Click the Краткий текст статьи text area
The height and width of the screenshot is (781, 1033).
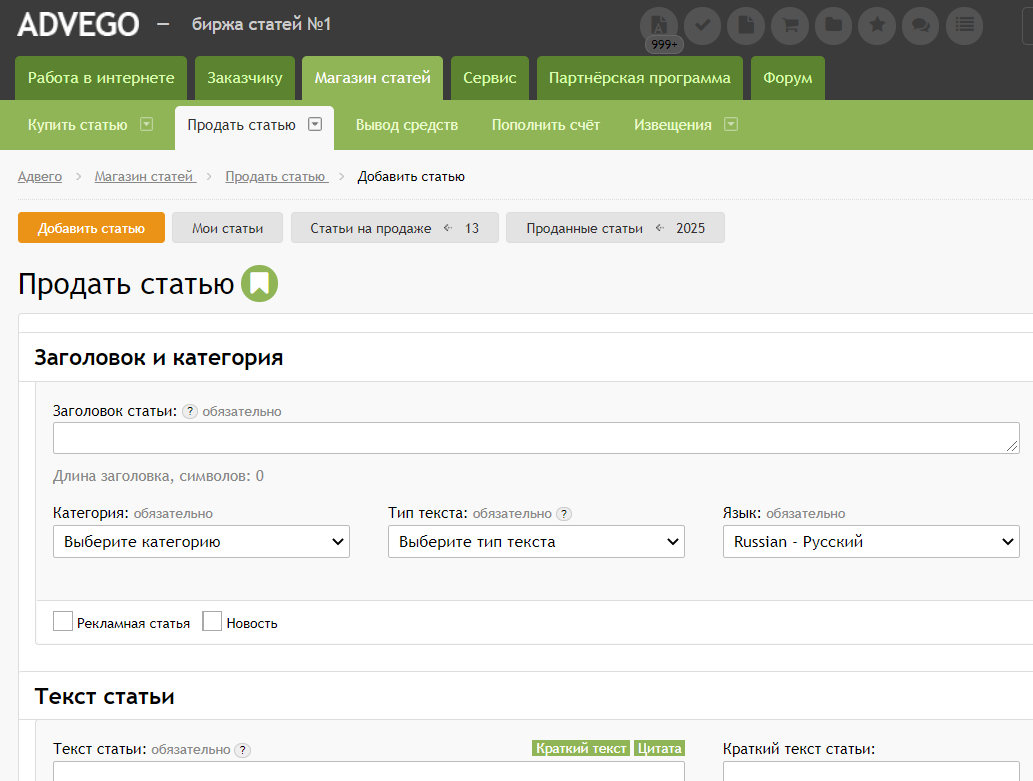pos(871,771)
